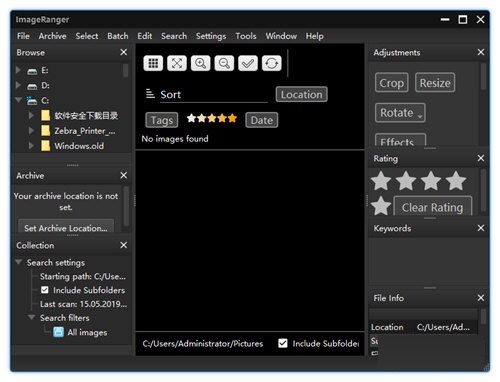Image resolution: width=500 pixels, height=382 pixels.
Task: Set rating to four stars in Rating panel
Action: (x=456, y=181)
